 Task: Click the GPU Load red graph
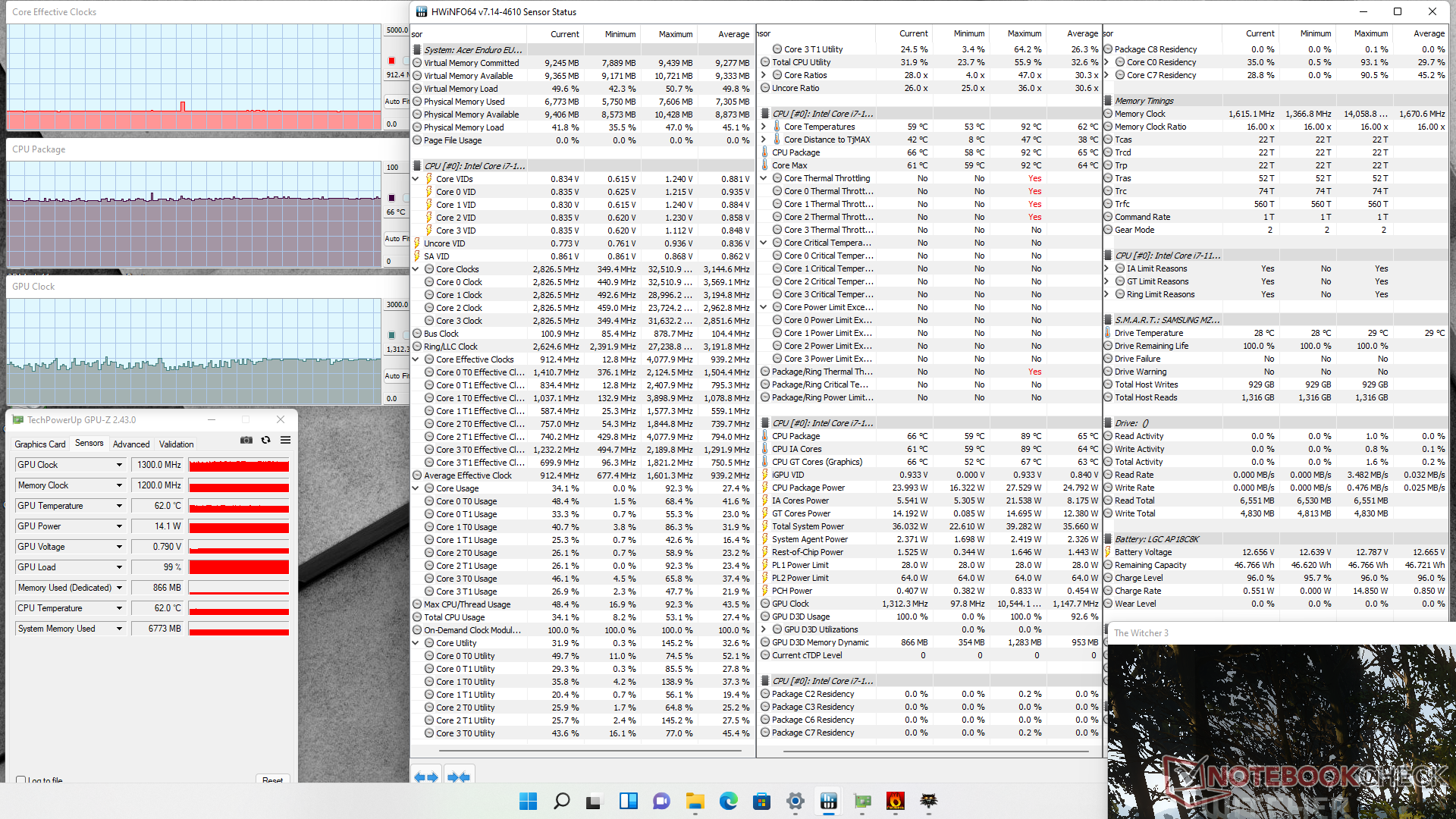click(239, 567)
